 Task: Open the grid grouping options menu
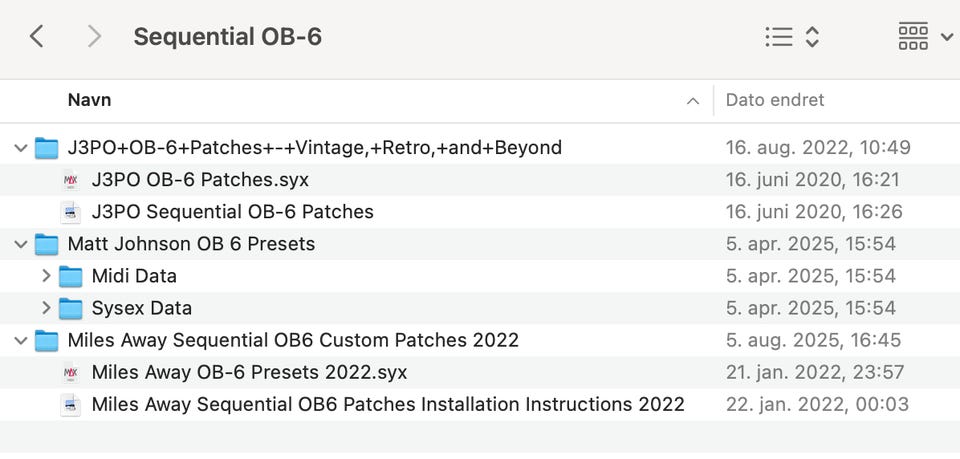click(925, 37)
